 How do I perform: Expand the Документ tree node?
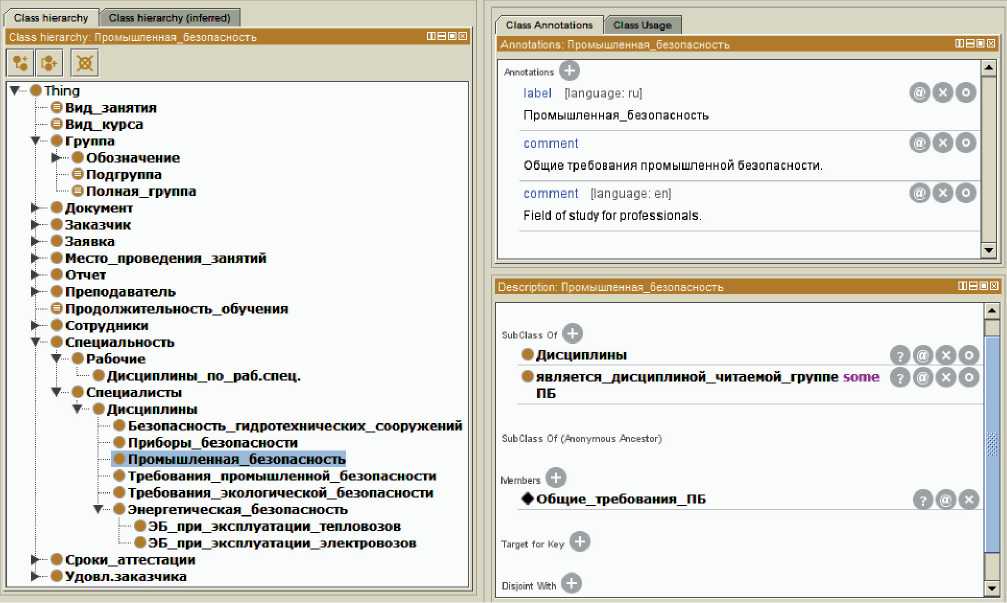pyautogui.click(x=37, y=208)
